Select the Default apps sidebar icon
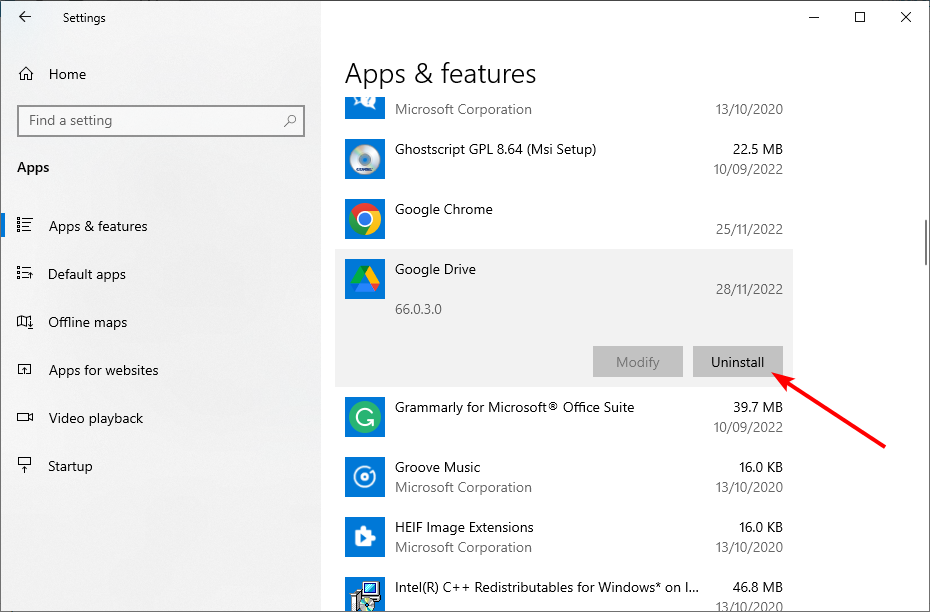This screenshot has width=930, height=612. pos(24,273)
